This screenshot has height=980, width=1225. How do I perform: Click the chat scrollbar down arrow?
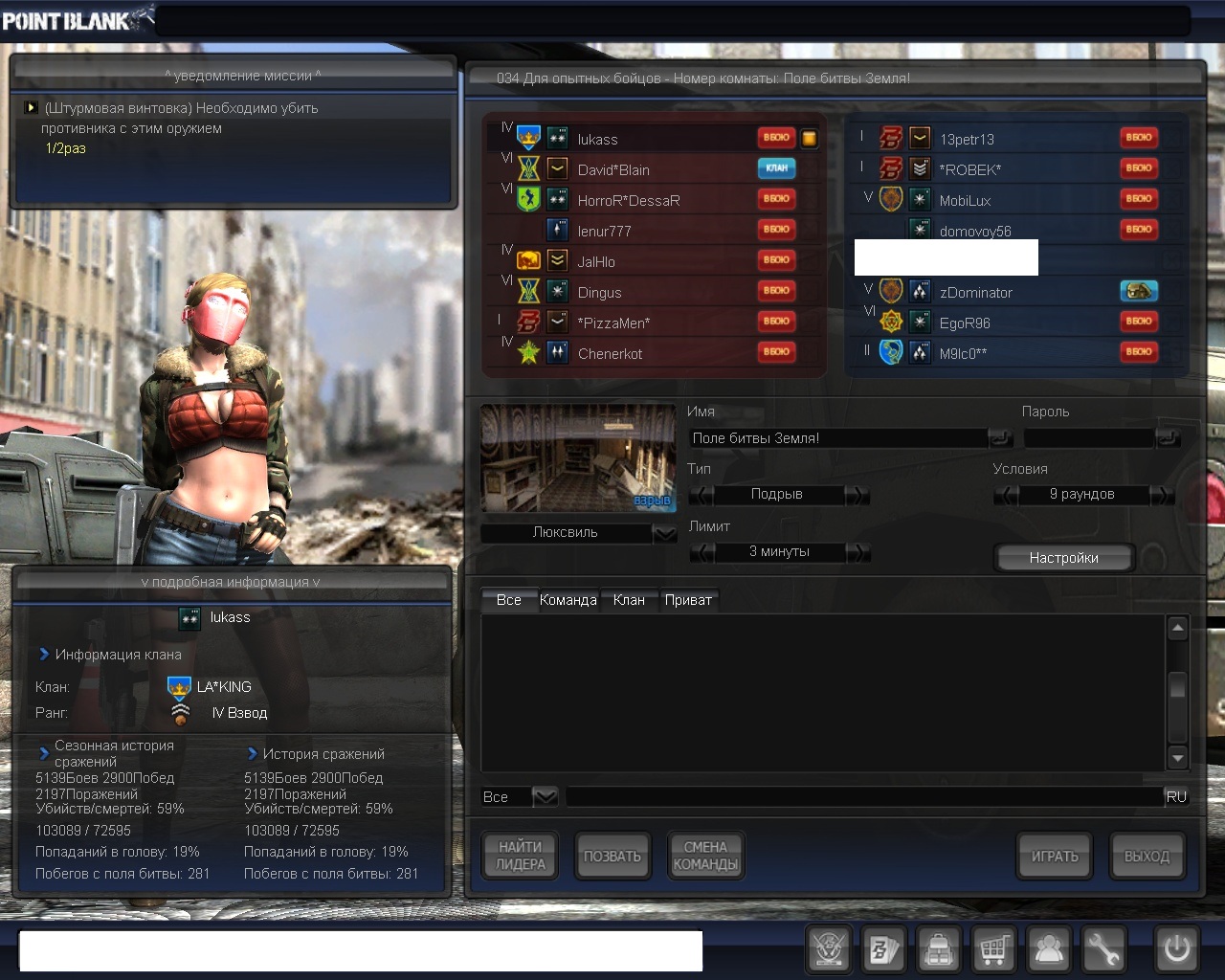1178,758
